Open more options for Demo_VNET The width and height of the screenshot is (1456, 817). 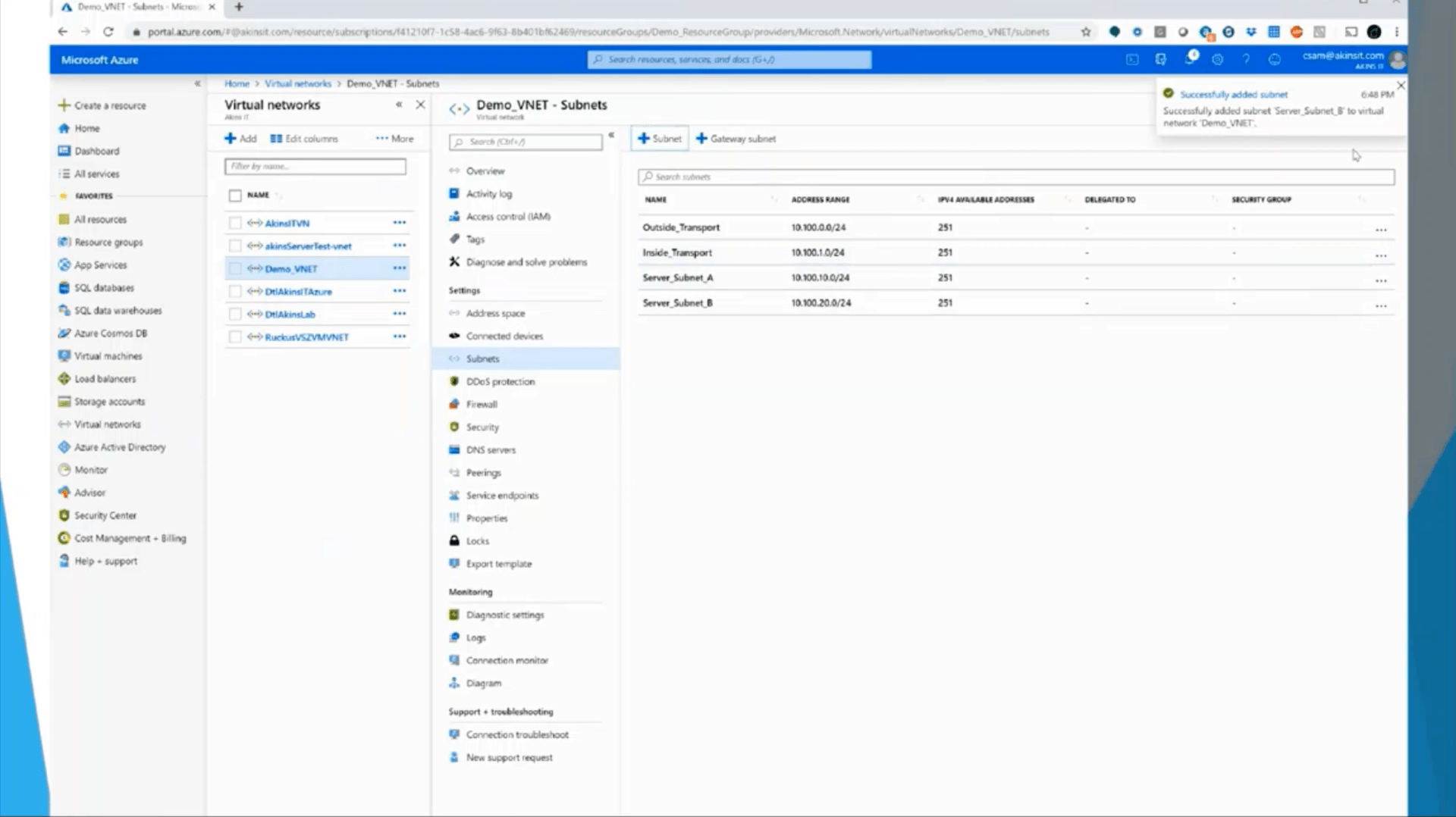click(400, 268)
